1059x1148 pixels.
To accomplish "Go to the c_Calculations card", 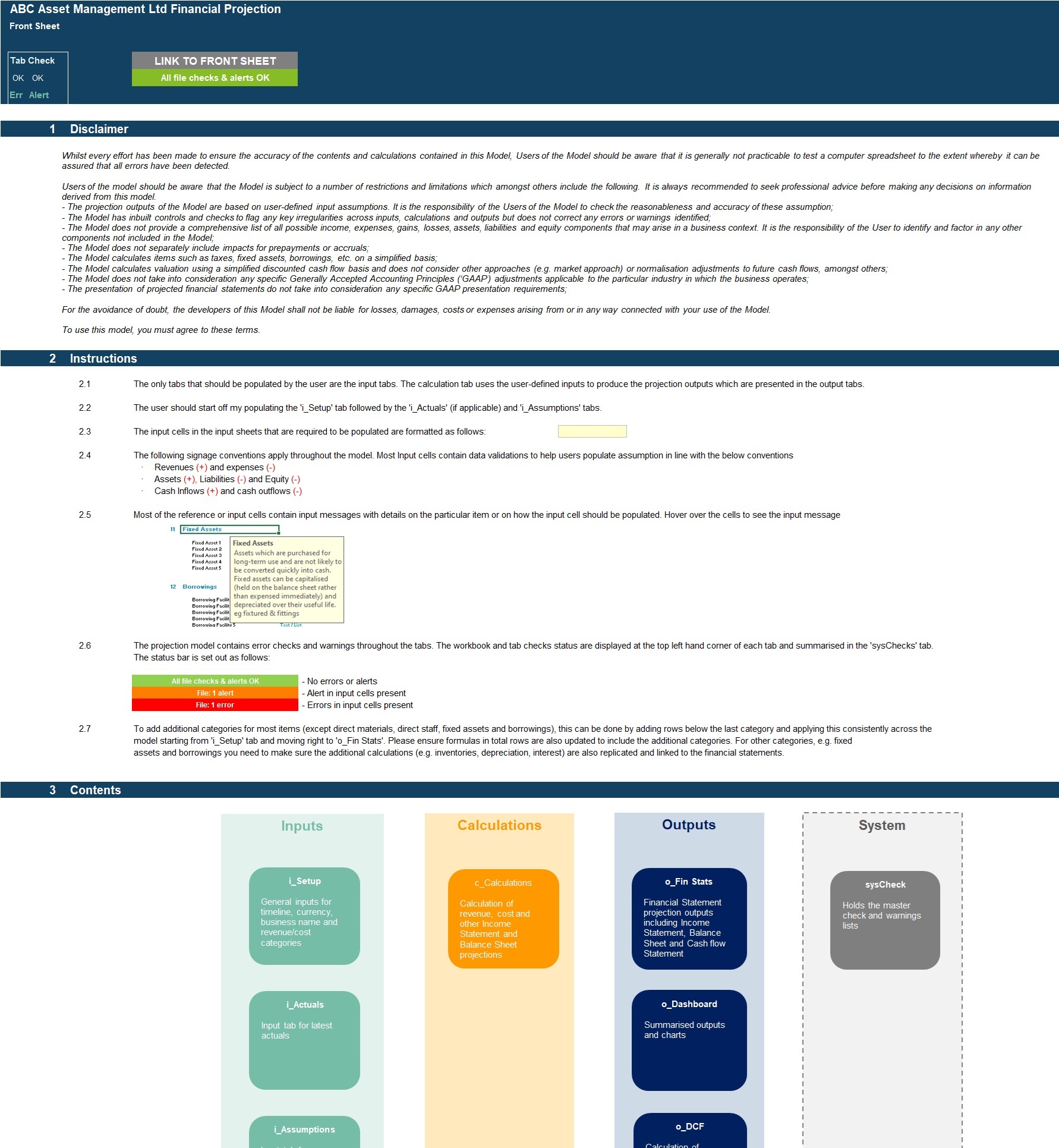I will (503, 919).
